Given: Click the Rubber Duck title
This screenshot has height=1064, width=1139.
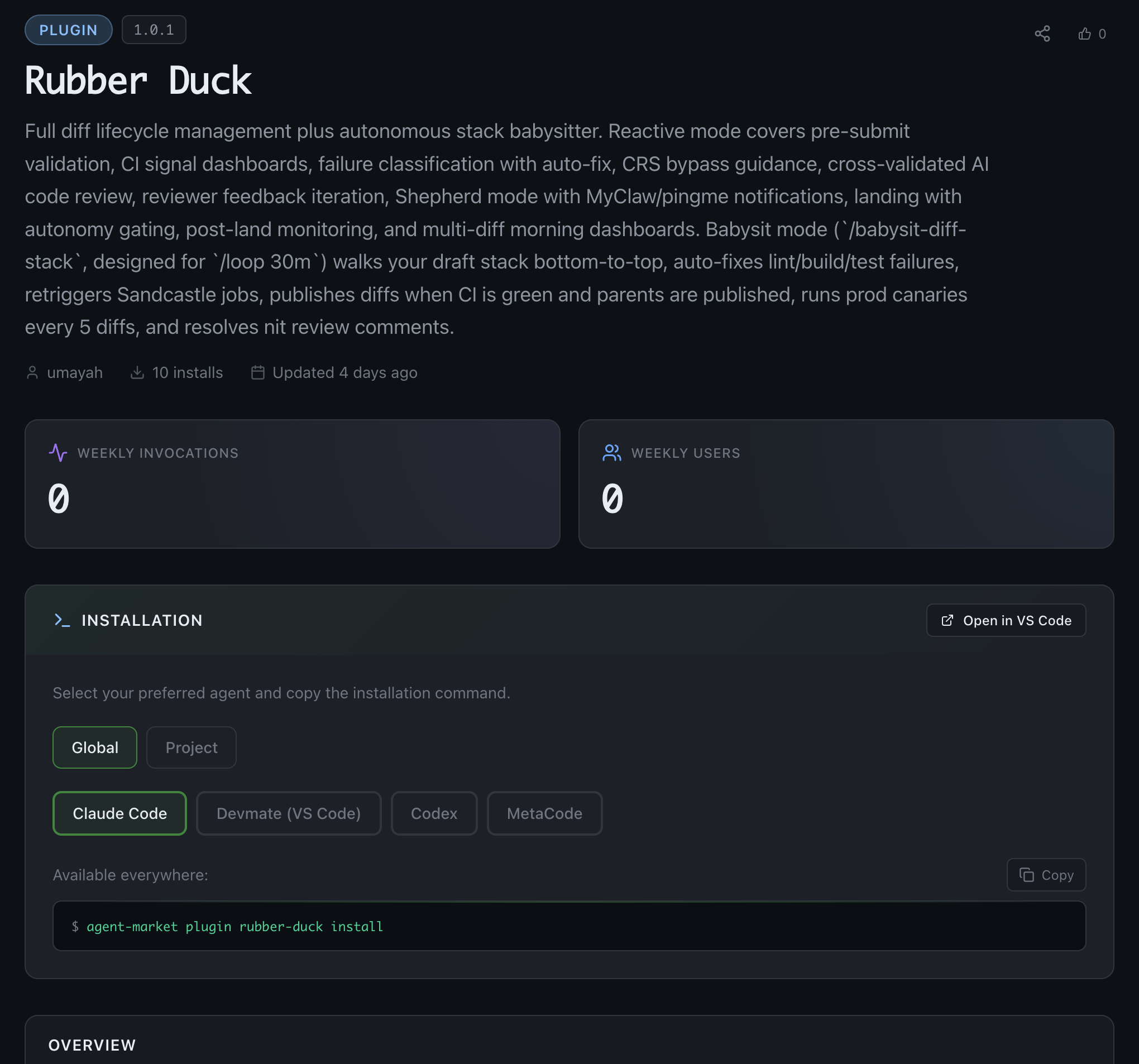Looking at the screenshot, I should click(x=138, y=80).
